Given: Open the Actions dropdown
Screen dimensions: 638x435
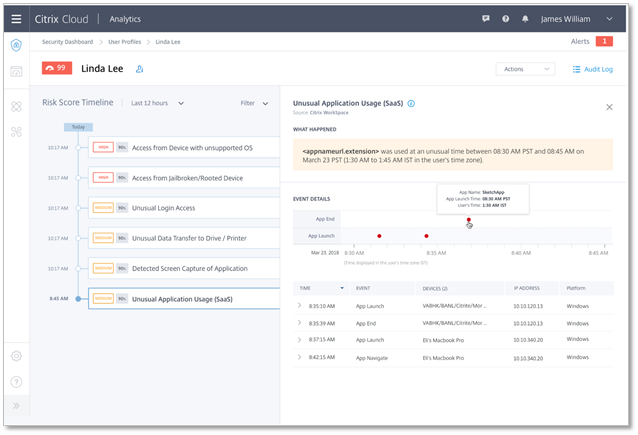Looking at the screenshot, I should (x=525, y=69).
